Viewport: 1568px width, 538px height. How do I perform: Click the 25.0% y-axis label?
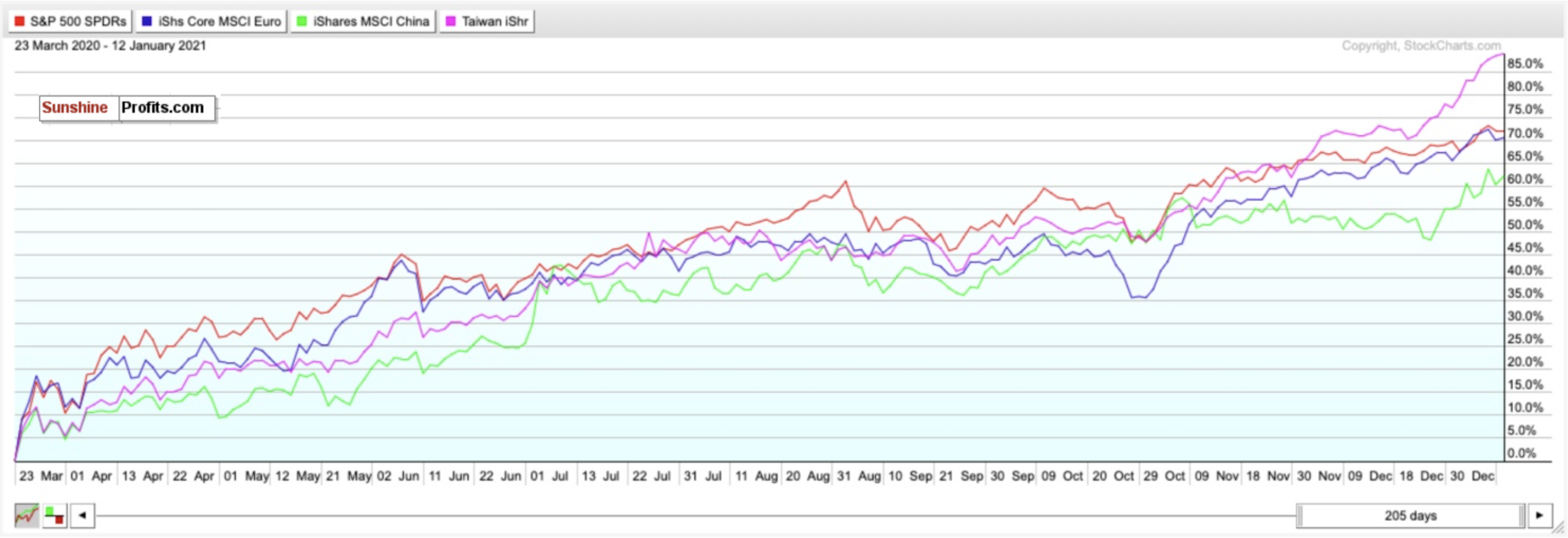1525,340
